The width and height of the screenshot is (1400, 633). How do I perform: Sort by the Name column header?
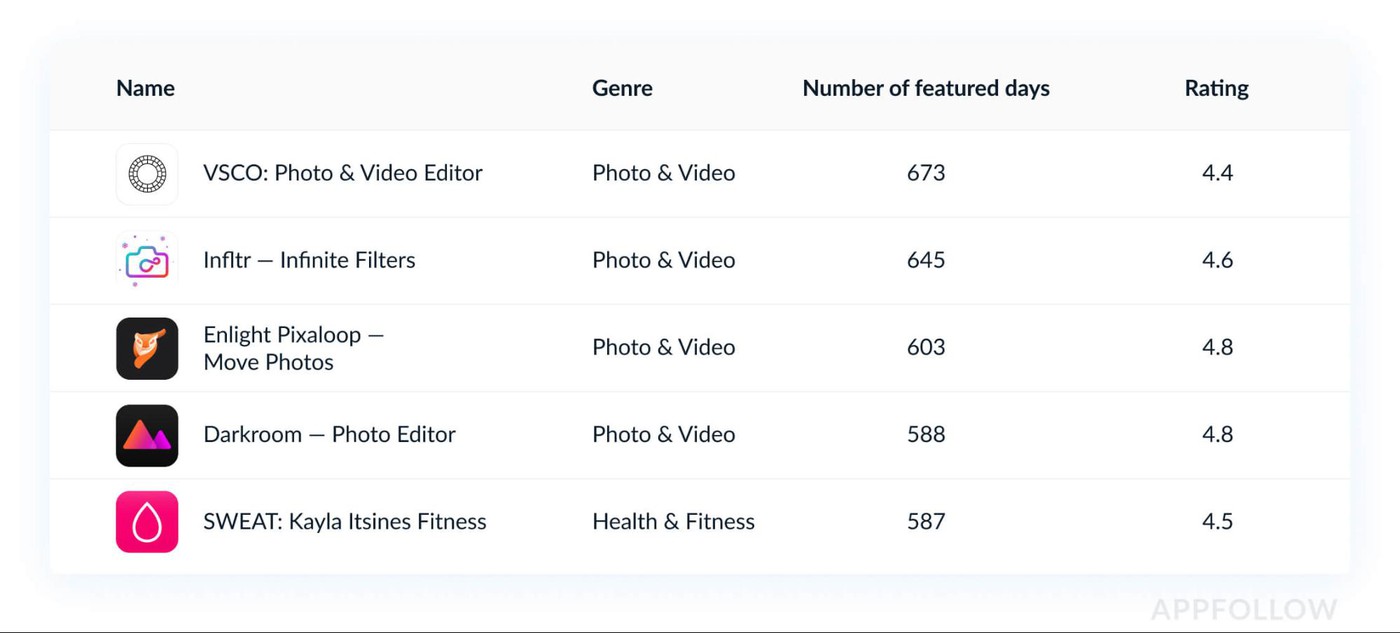point(145,88)
